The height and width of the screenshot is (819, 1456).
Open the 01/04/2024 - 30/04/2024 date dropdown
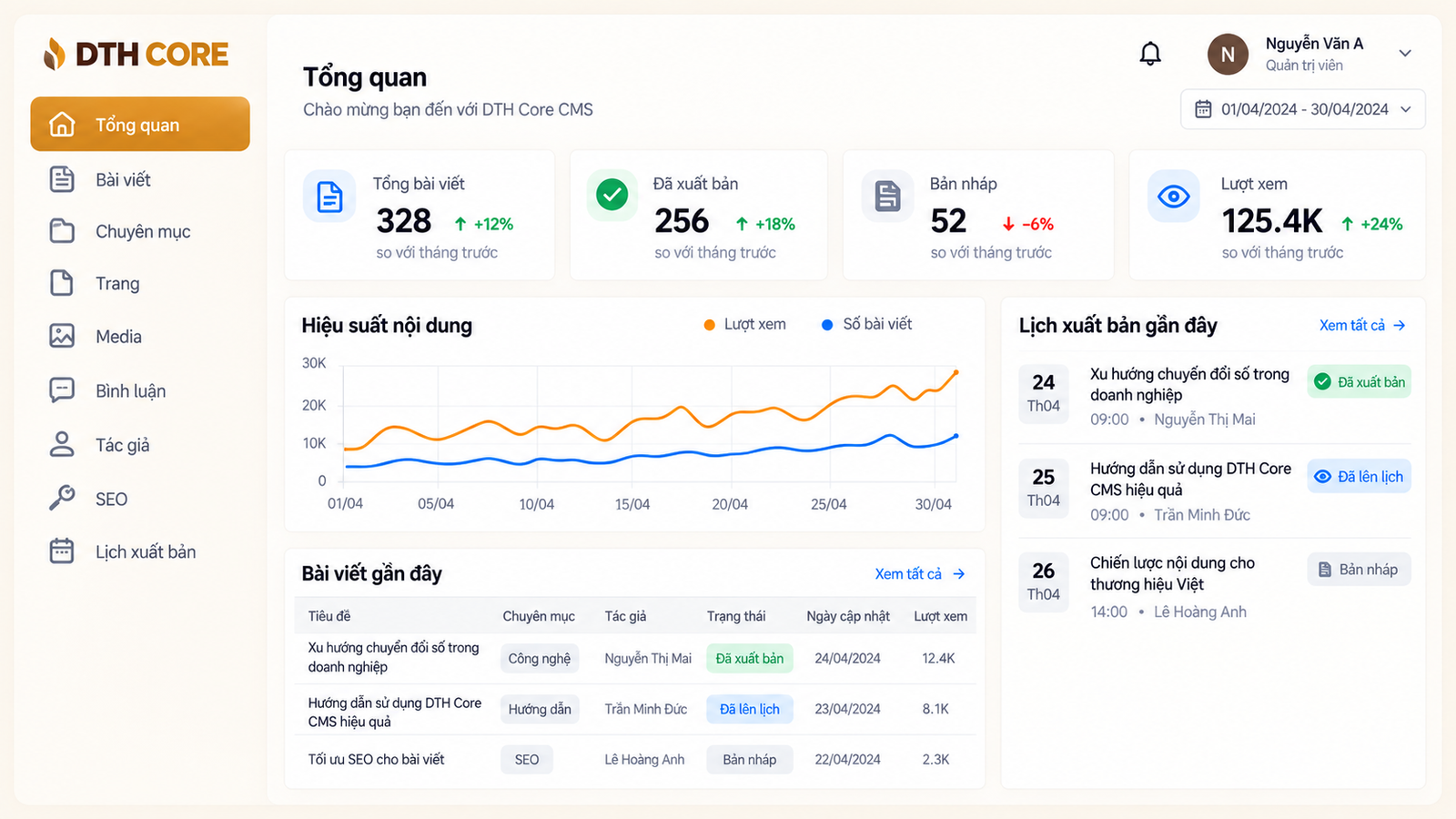(1303, 109)
